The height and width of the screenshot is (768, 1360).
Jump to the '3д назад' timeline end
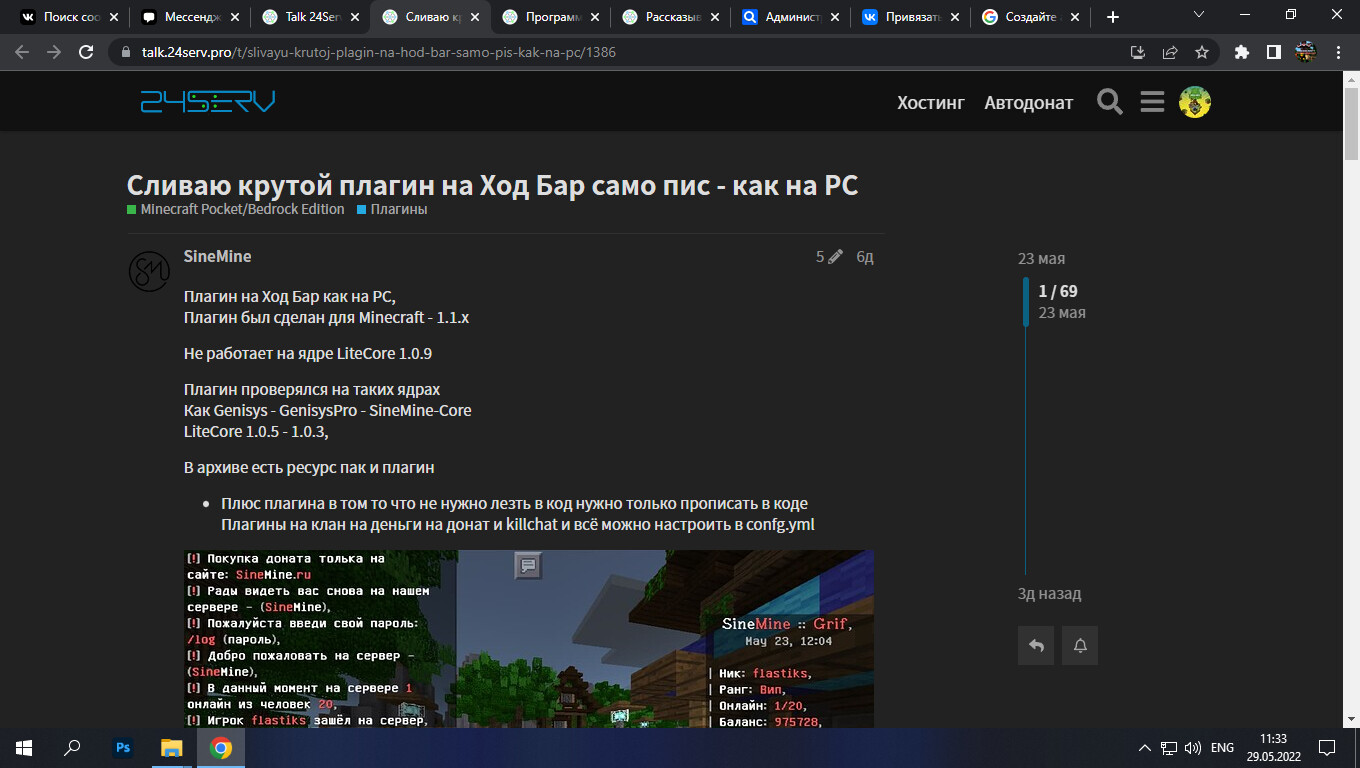click(1049, 594)
